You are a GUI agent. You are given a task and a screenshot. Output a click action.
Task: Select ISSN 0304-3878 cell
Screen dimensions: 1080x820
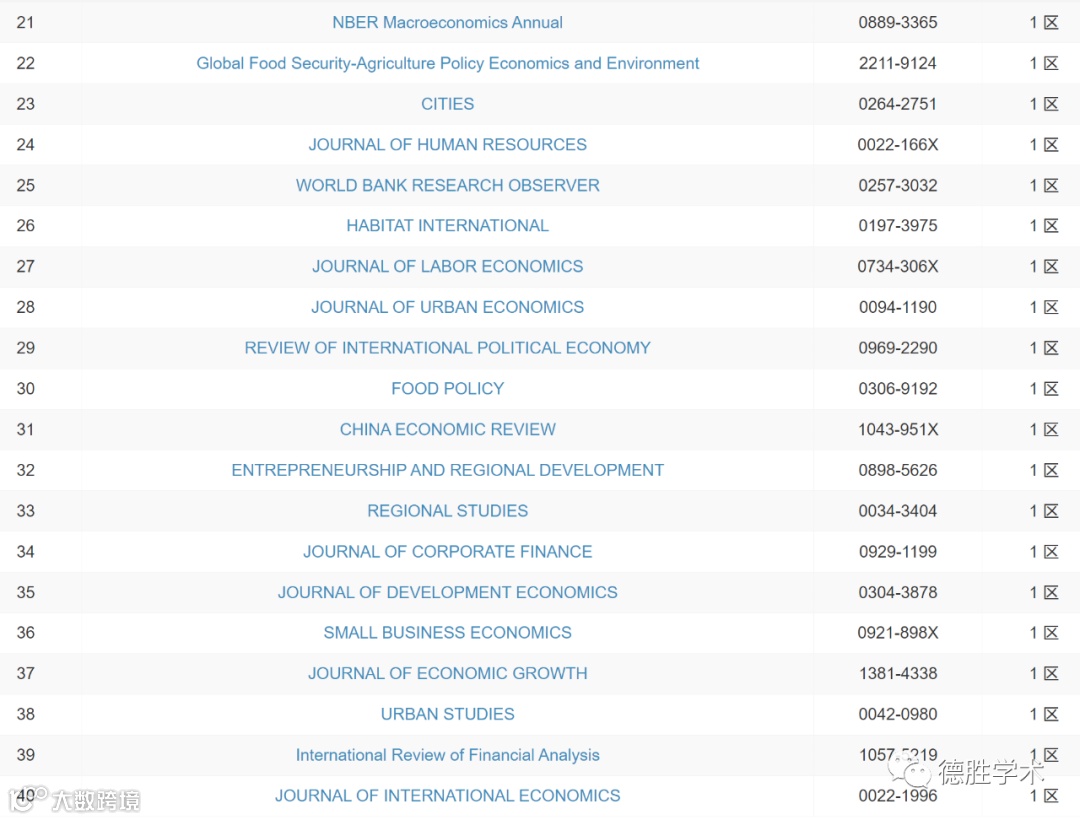click(x=897, y=592)
